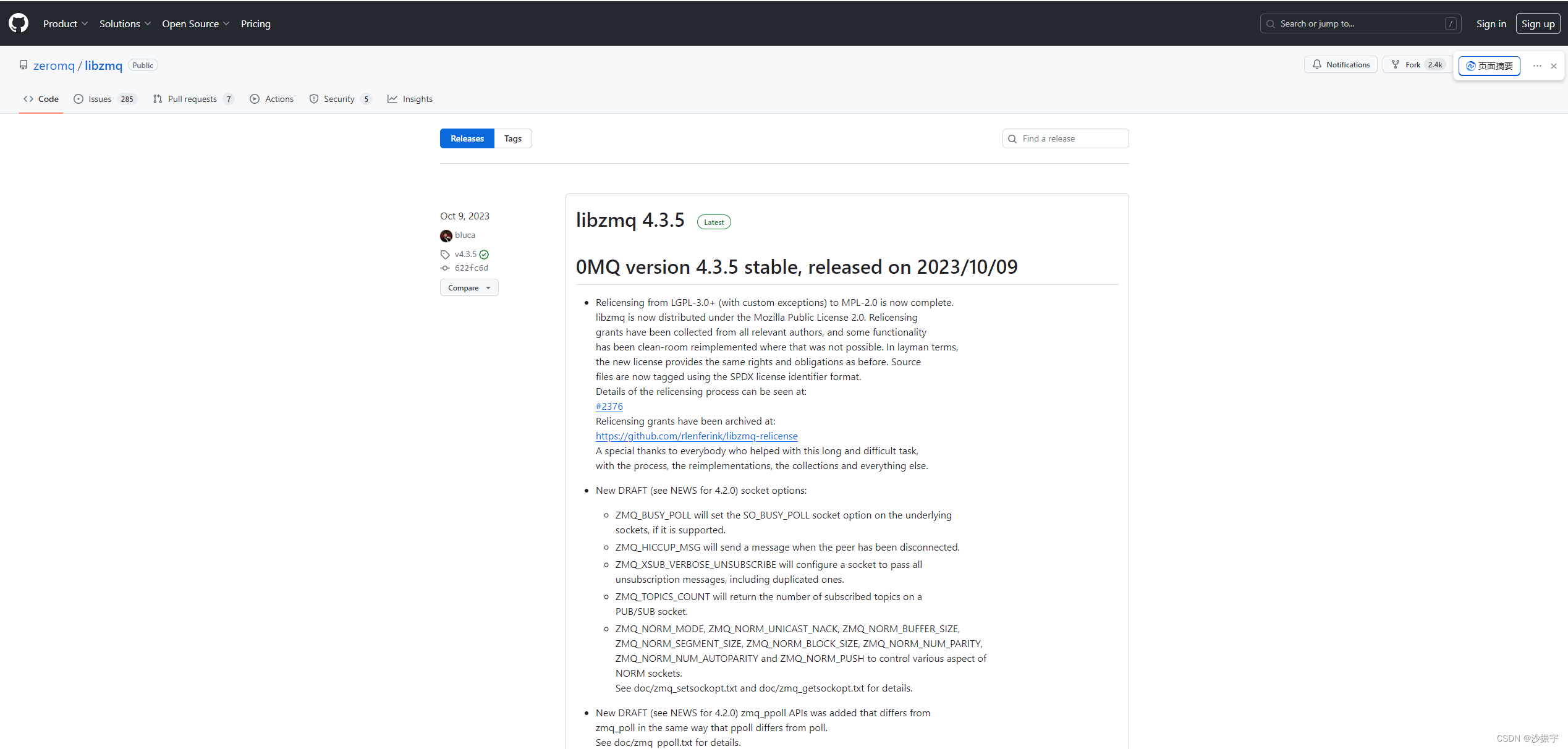This screenshot has width=1568, height=749.
Task: Click the verified badge next to v4.3.5
Action: [483, 254]
